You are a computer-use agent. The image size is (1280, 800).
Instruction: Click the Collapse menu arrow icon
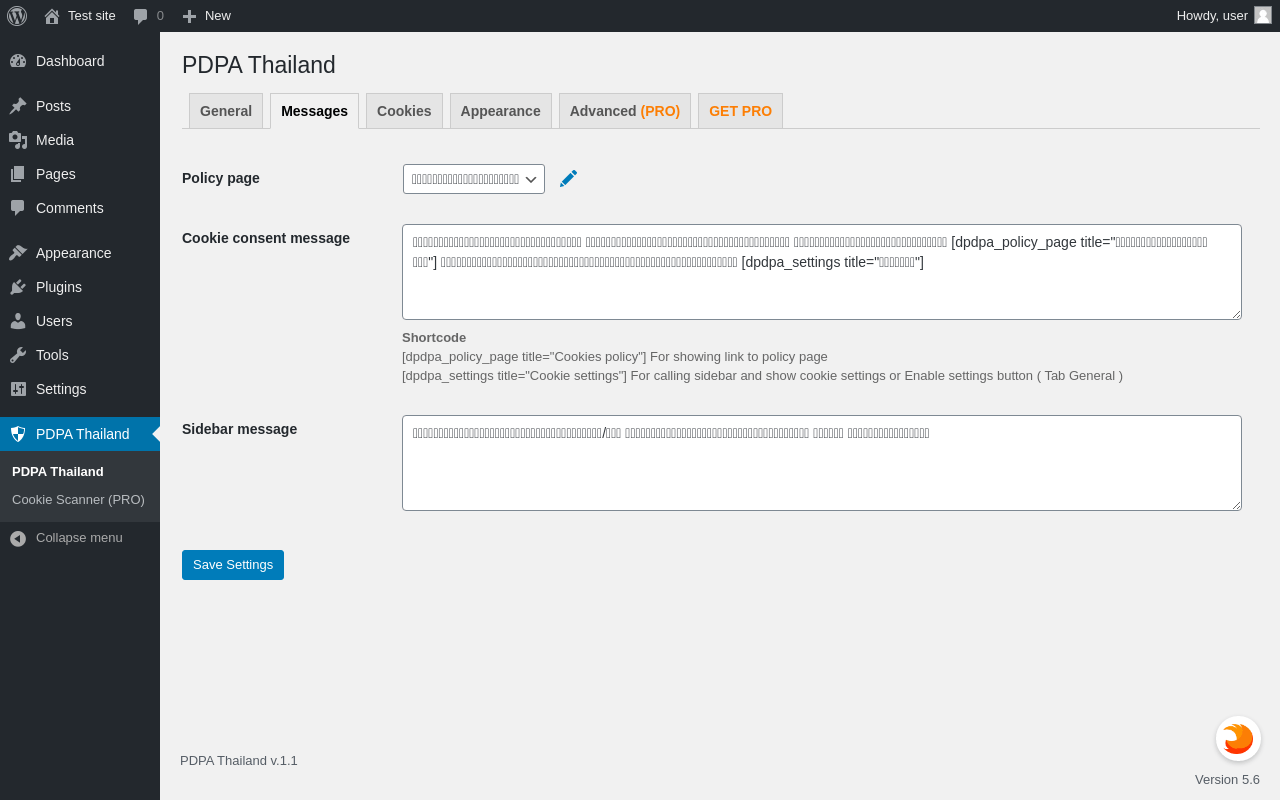coord(18,538)
